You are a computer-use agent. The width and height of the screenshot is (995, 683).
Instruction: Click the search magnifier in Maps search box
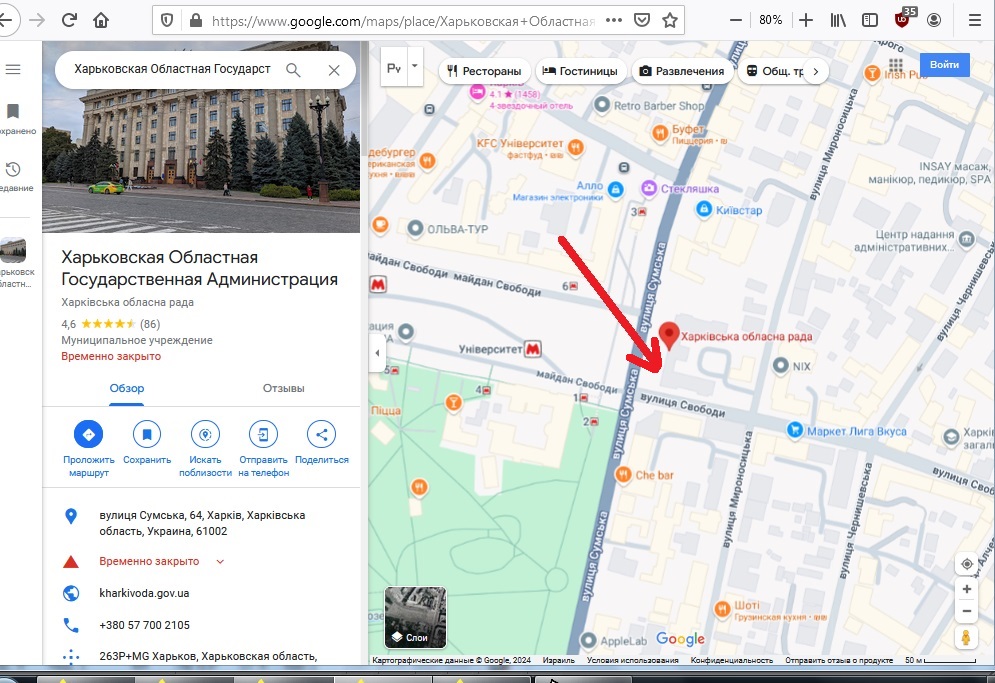point(293,70)
